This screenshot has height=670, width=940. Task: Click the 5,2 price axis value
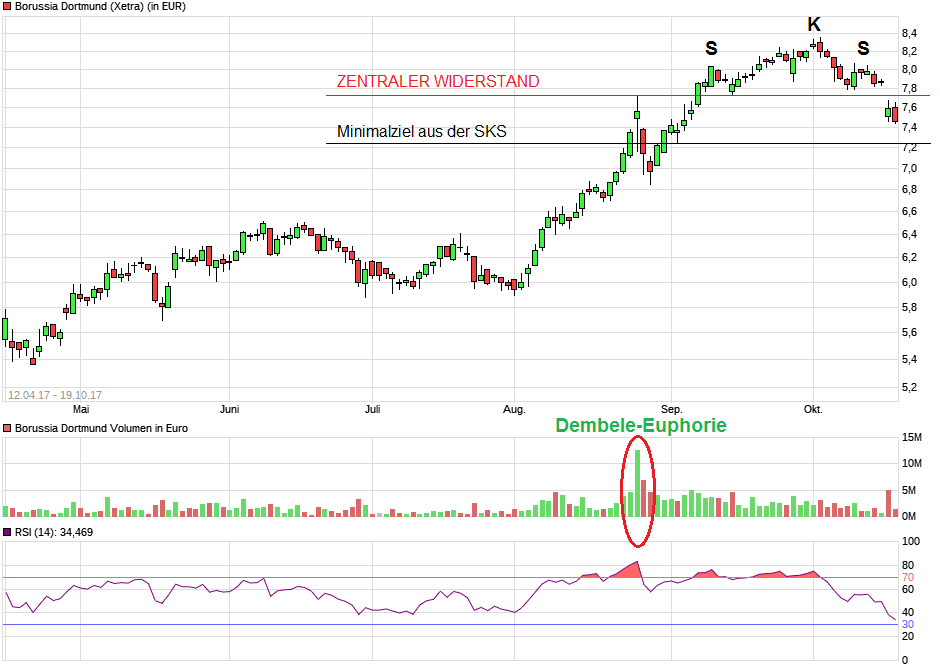tap(909, 387)
